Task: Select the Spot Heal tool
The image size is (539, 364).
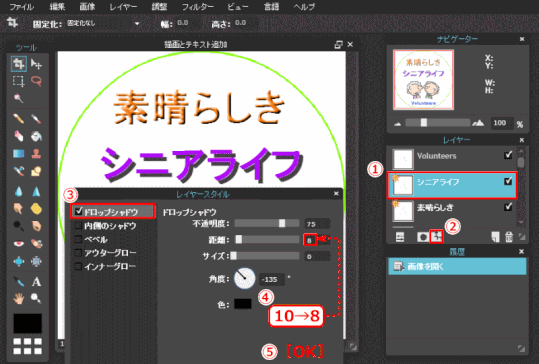Action: coord(36,243)
